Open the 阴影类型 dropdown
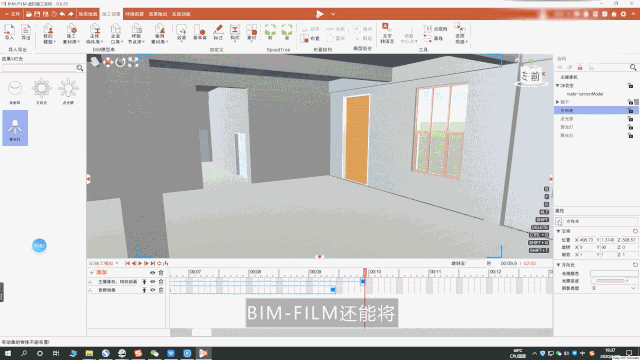The height and width of the screenshot is (360, 640). [x=614, y=288]
